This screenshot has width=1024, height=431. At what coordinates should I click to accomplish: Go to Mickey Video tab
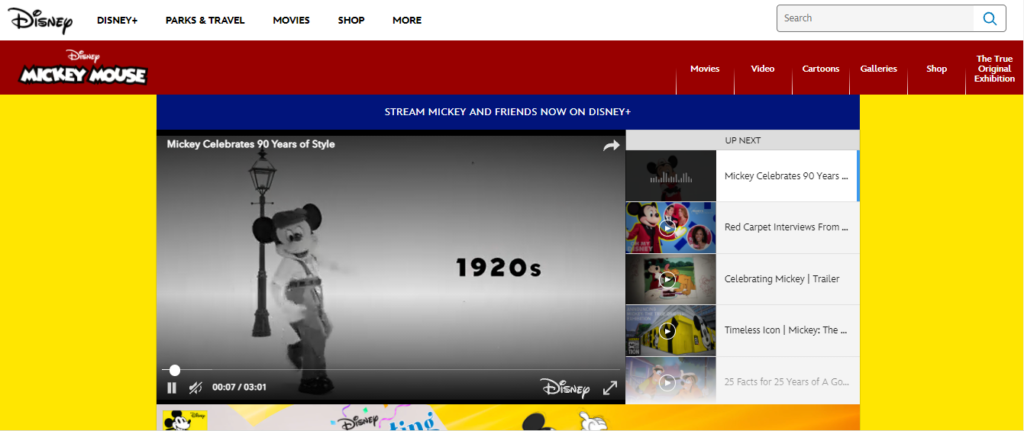coord(763,69)
